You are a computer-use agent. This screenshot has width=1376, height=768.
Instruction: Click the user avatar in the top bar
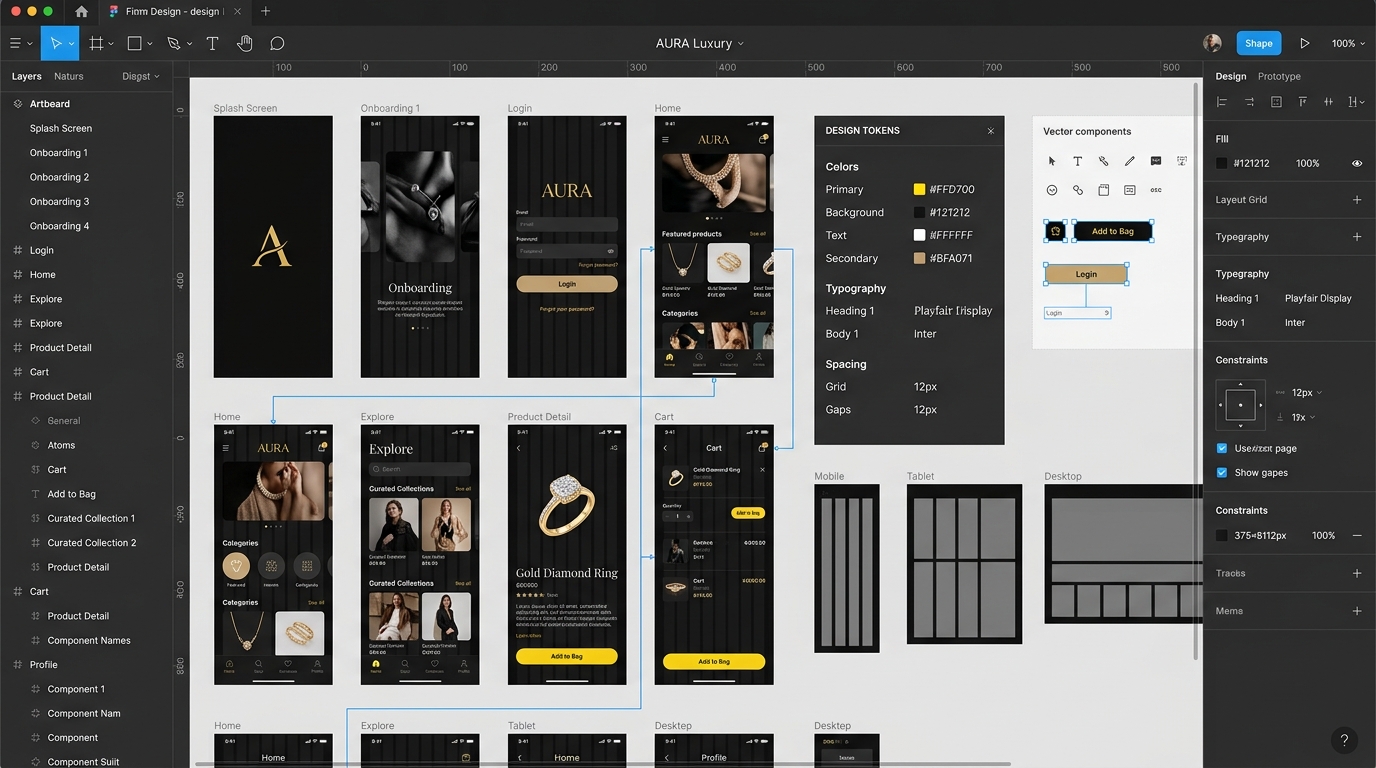[1212, 43]
